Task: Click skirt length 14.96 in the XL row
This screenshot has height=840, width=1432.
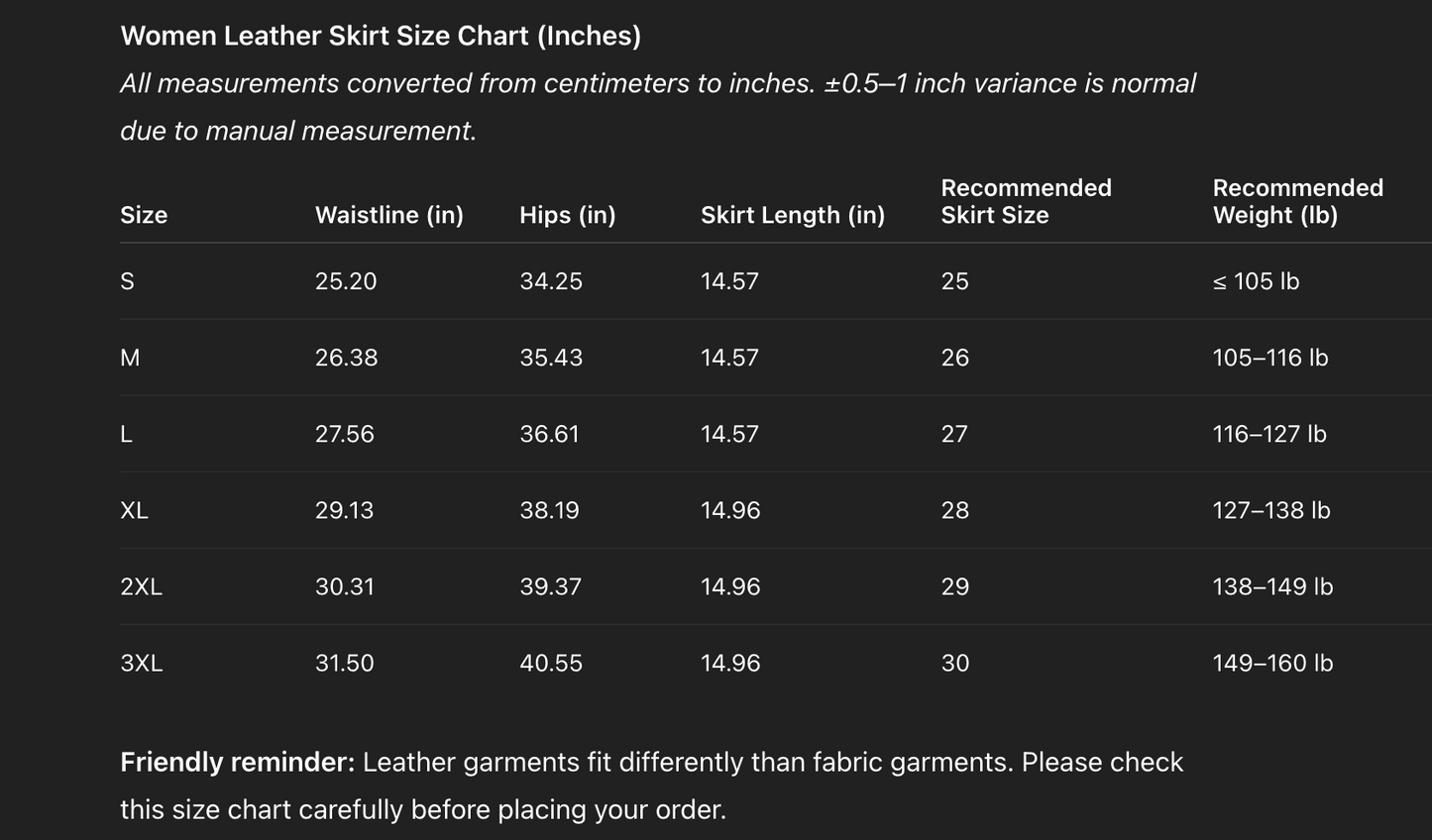Action: click(x=730, y=510)
